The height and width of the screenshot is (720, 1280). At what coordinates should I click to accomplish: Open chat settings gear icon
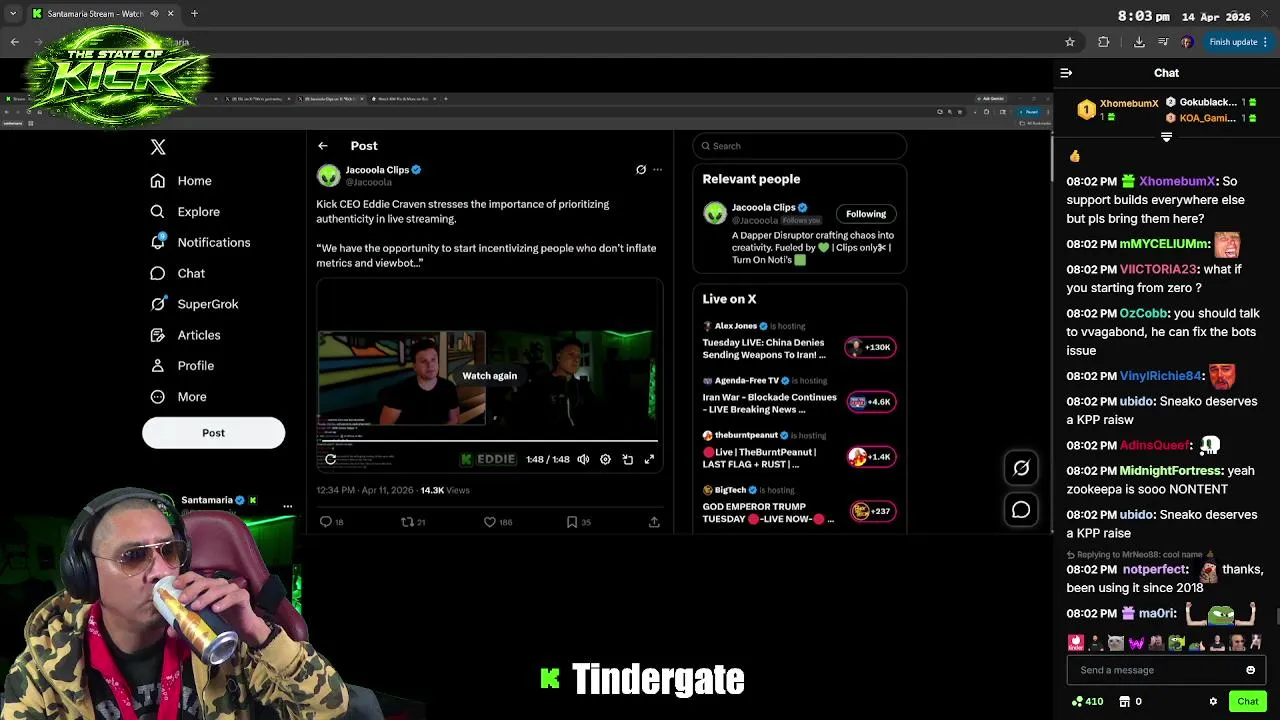pos(1213,702)
